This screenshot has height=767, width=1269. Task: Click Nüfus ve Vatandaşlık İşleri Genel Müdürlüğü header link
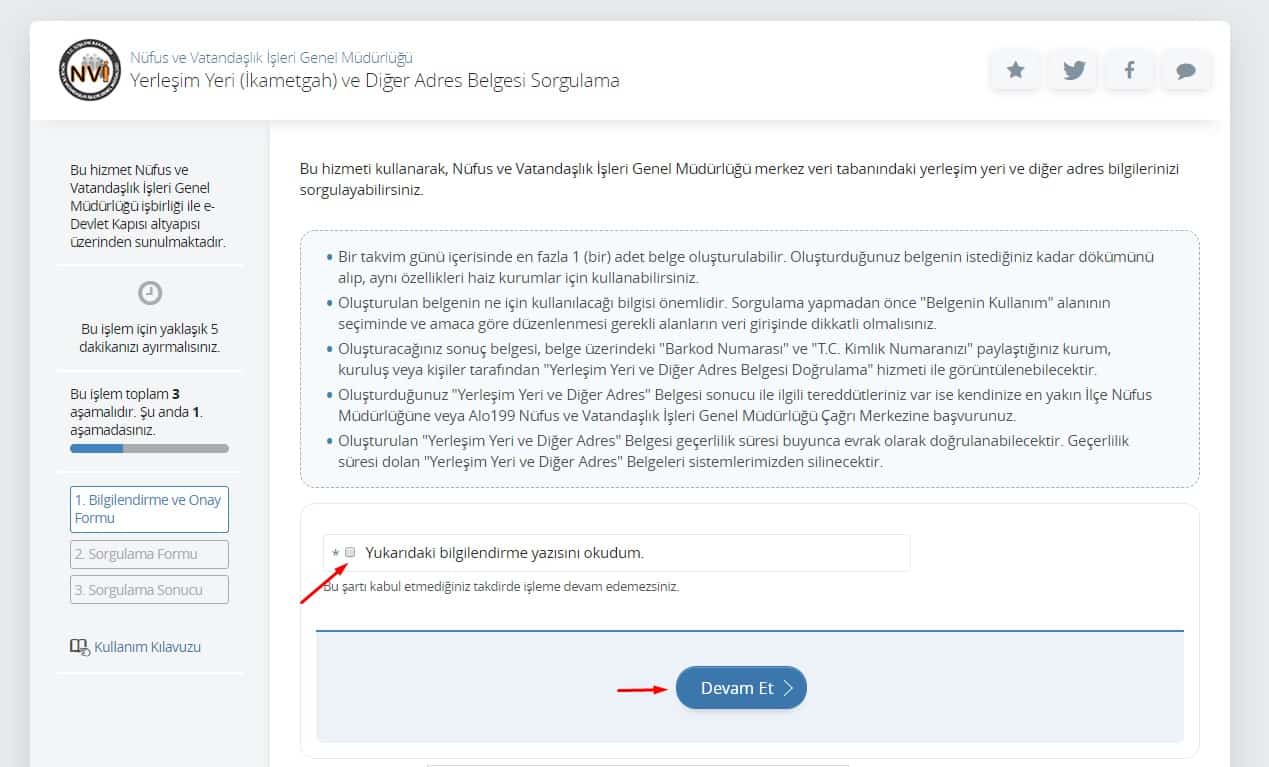[271, 58]
